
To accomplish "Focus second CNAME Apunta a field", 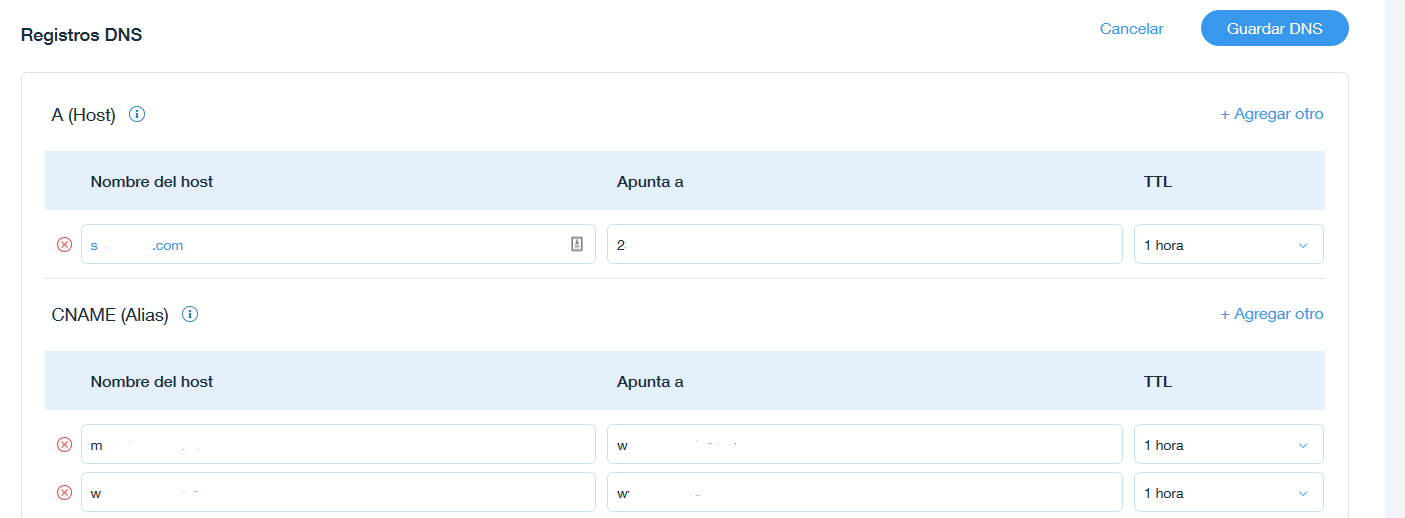I will tap(864, 493).
